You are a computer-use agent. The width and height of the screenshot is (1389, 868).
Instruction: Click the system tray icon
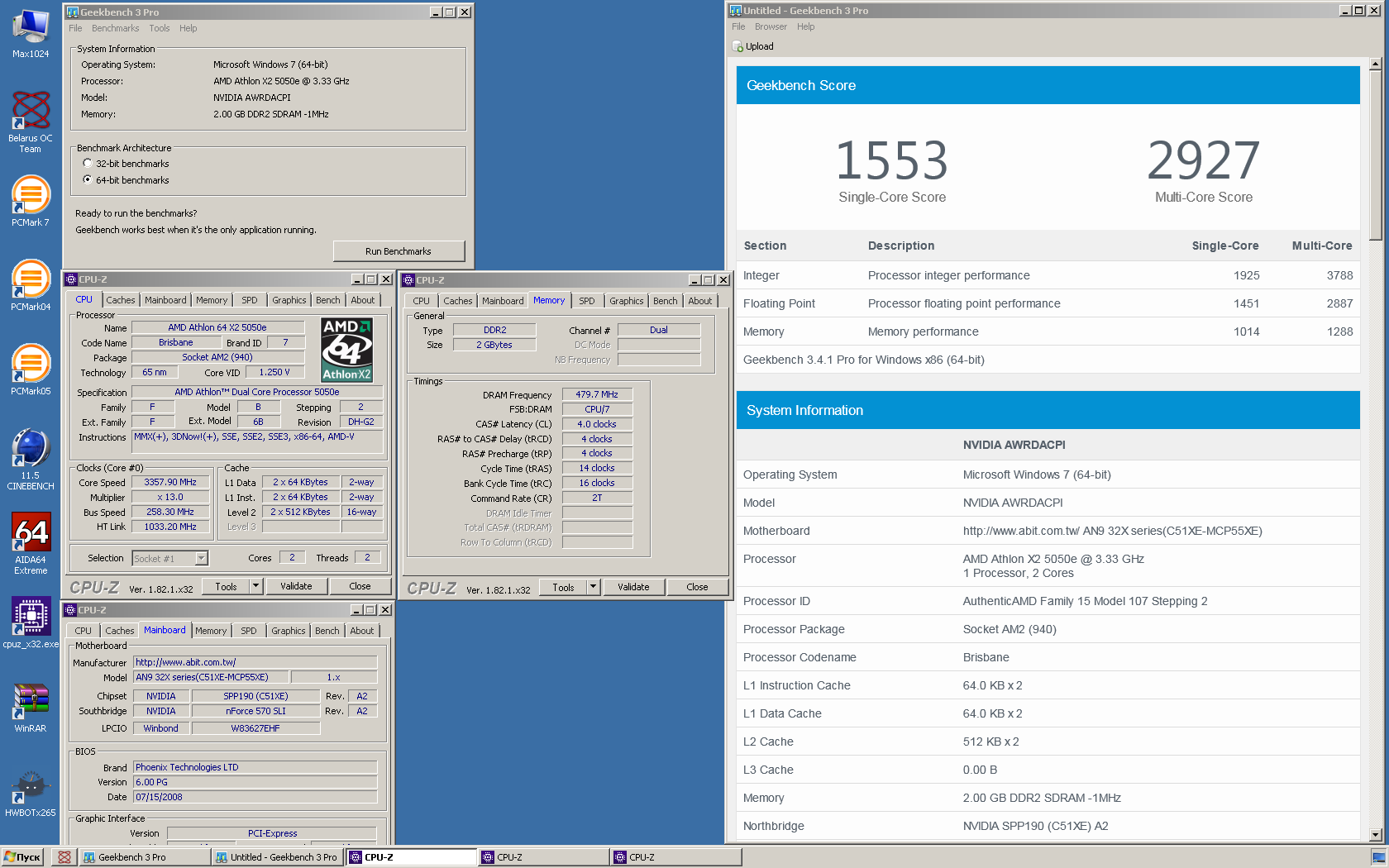pyautogui.click(x=1378, y=857)
